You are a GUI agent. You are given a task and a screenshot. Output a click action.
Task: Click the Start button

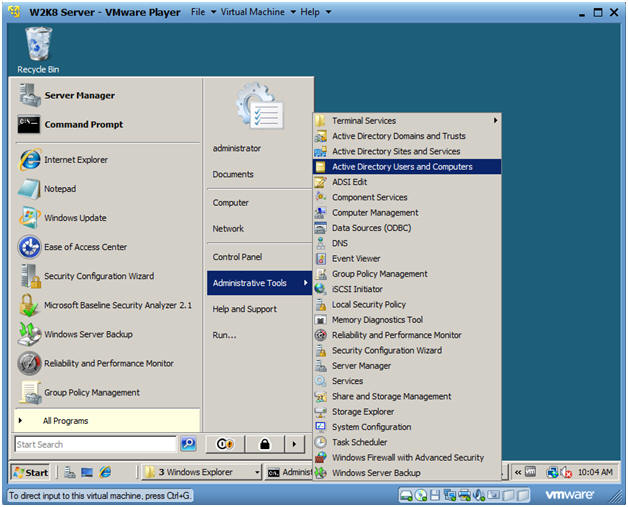pyautogui.click(x=31, y=473)
